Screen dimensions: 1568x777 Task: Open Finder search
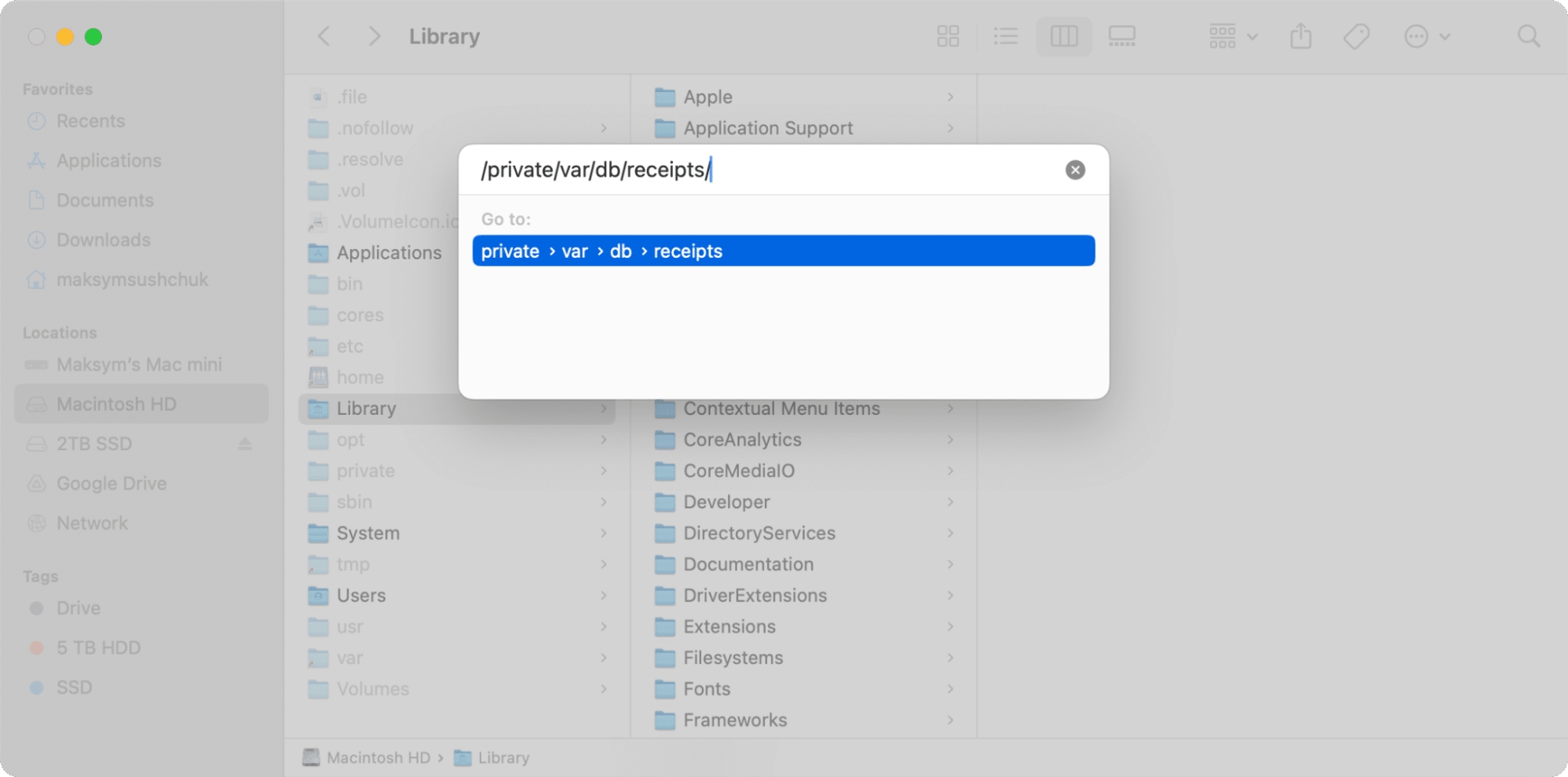(x=1528, y=36)
